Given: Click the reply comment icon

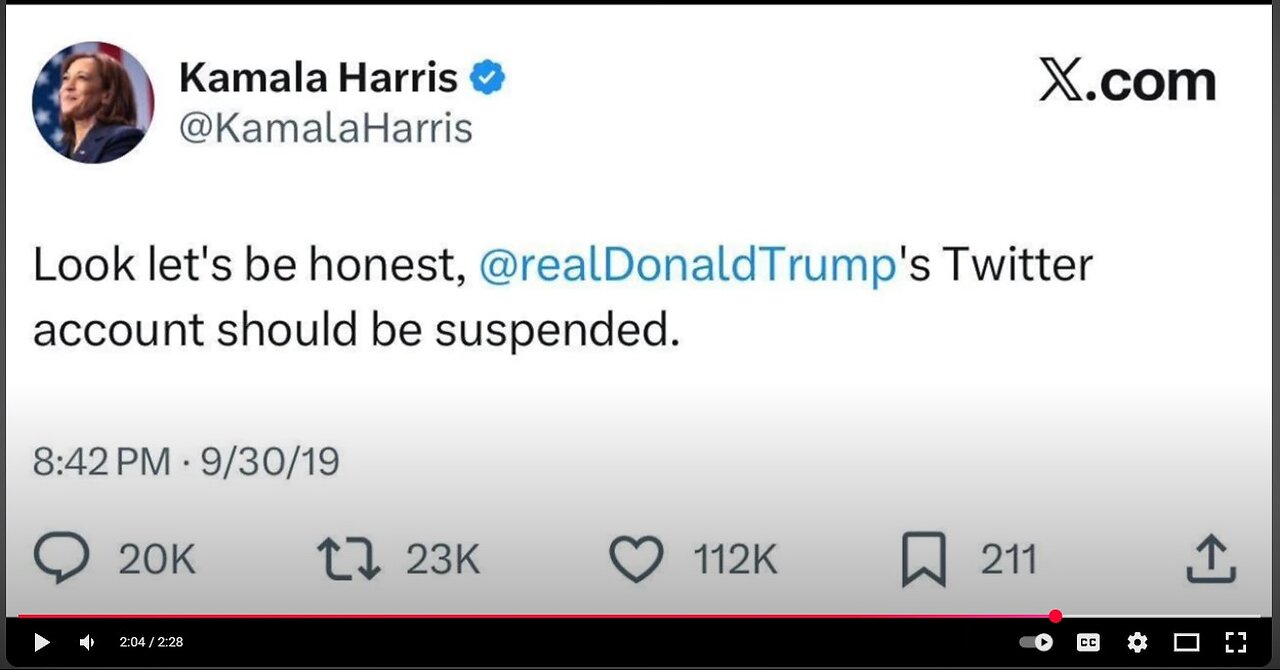Looking at the screenshot, I should [x=61, y=559].
